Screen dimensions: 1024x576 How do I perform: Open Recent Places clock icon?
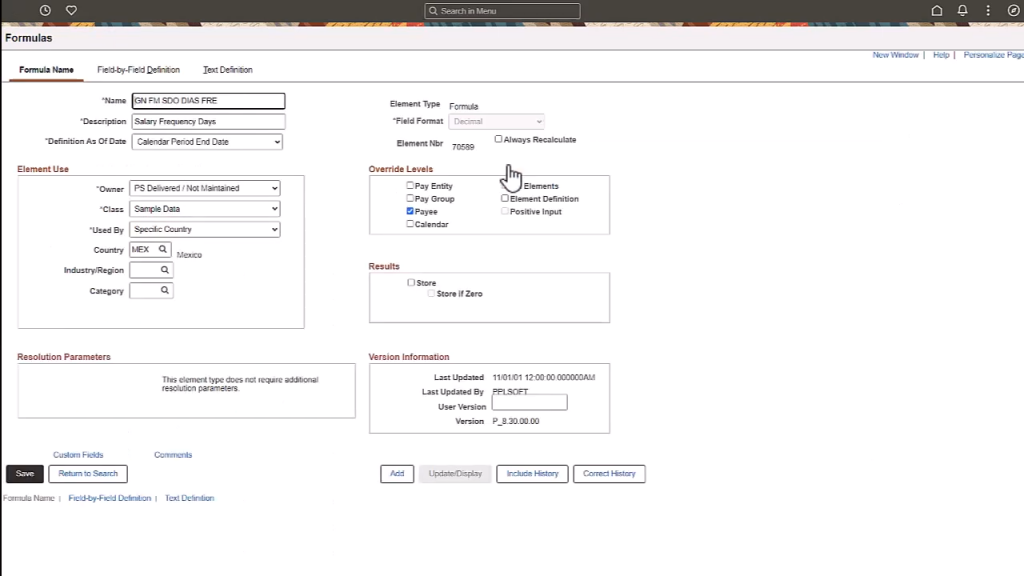pos(44,10)
